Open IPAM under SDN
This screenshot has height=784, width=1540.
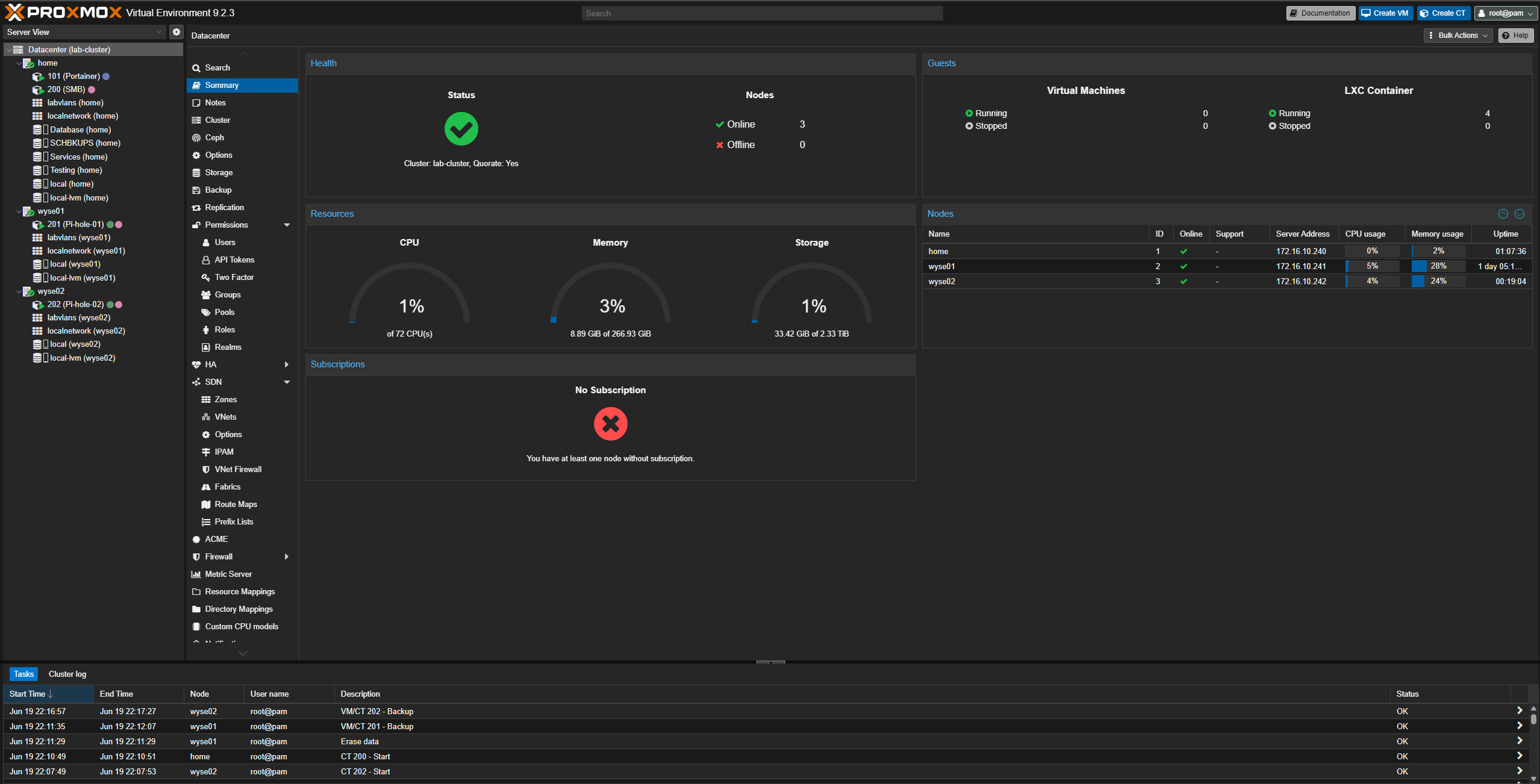[224, 452]
